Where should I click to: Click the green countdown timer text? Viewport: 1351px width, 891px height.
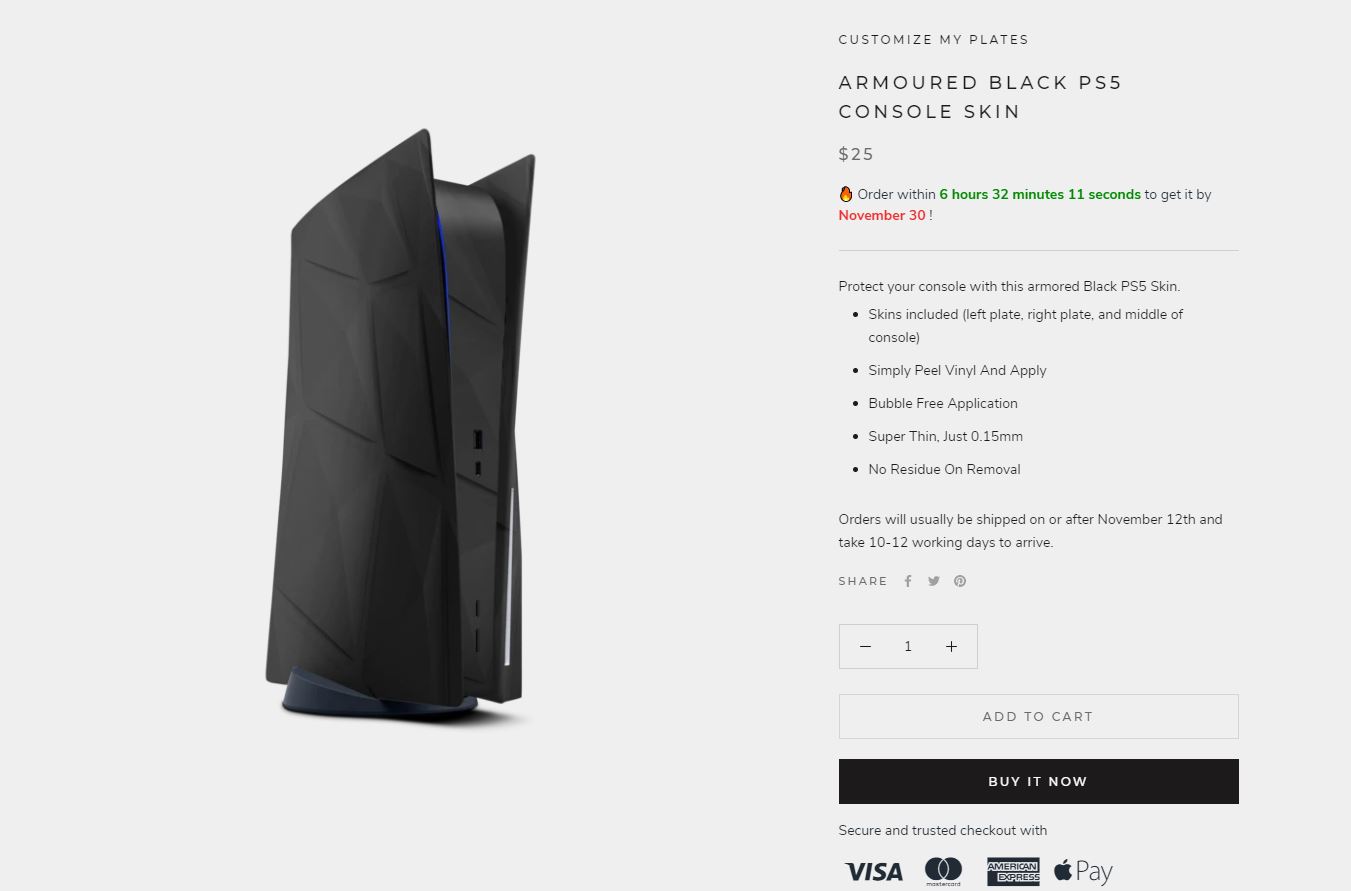[x=1040, y=194]
